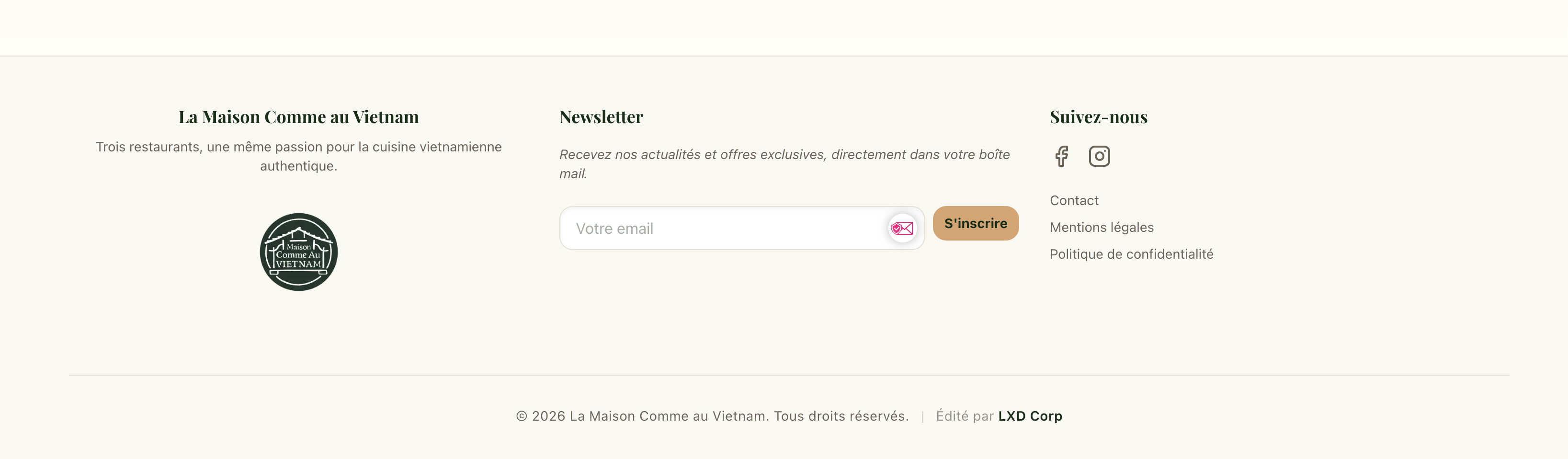
Task: Follow the LXD Corp link
Action: click(x=1030, y=416)
